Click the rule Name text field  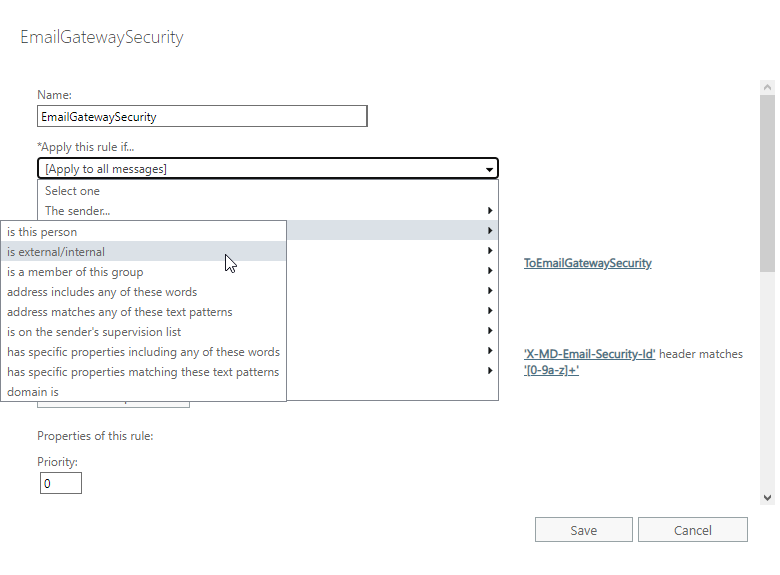click(x=202, y=116)
